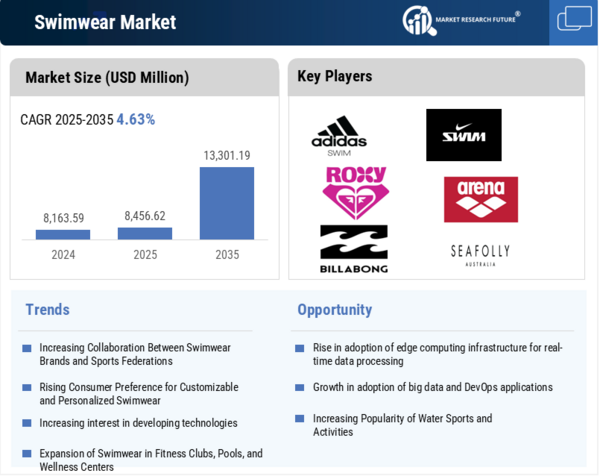Click the Seafolly Australia logo
This screenshot has height=476, width=600.
pyautogui.click(x=480, y=254)
